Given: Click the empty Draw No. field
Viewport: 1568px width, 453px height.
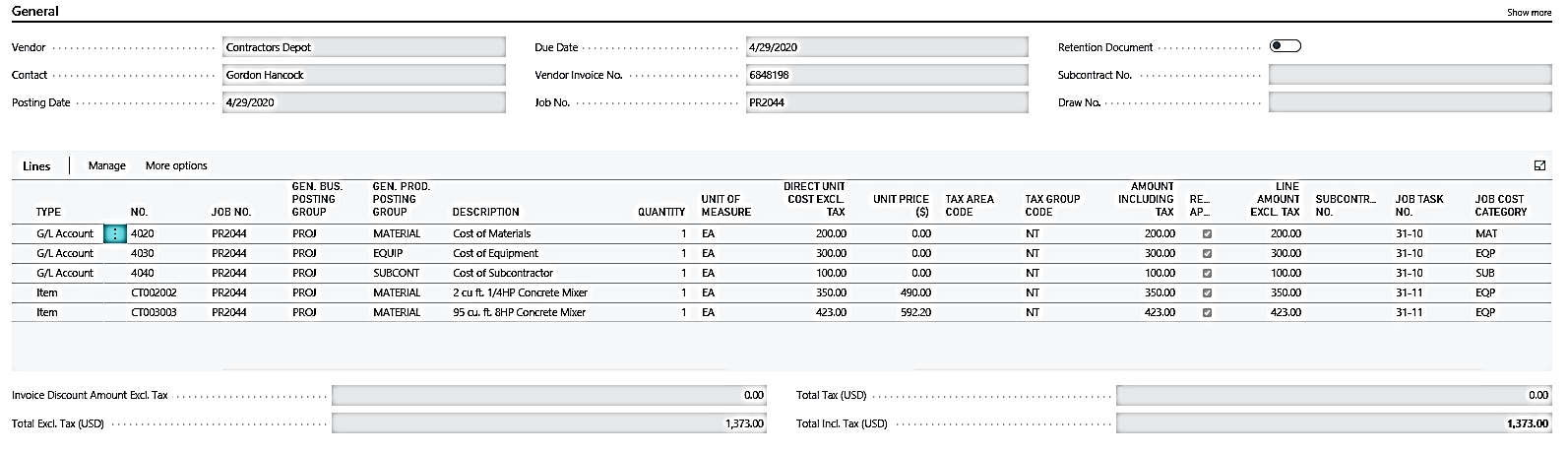Looking at the screenshot, I should click(1409, 102).
